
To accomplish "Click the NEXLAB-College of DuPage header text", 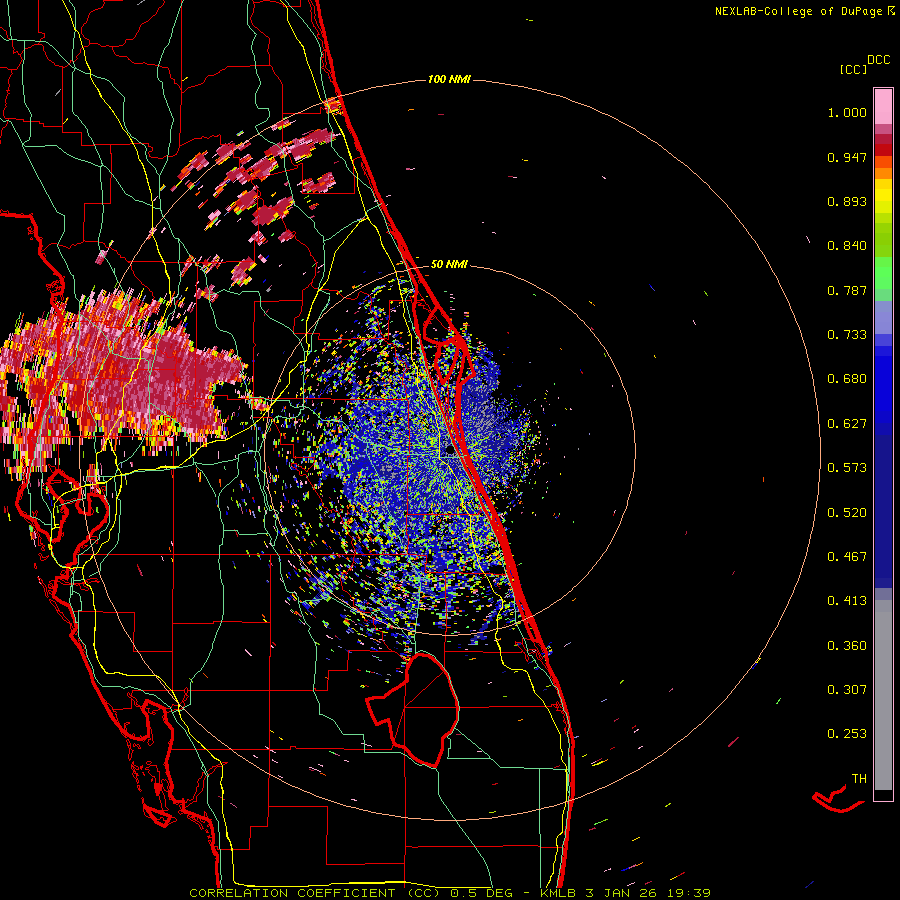I will coord(804,11).
